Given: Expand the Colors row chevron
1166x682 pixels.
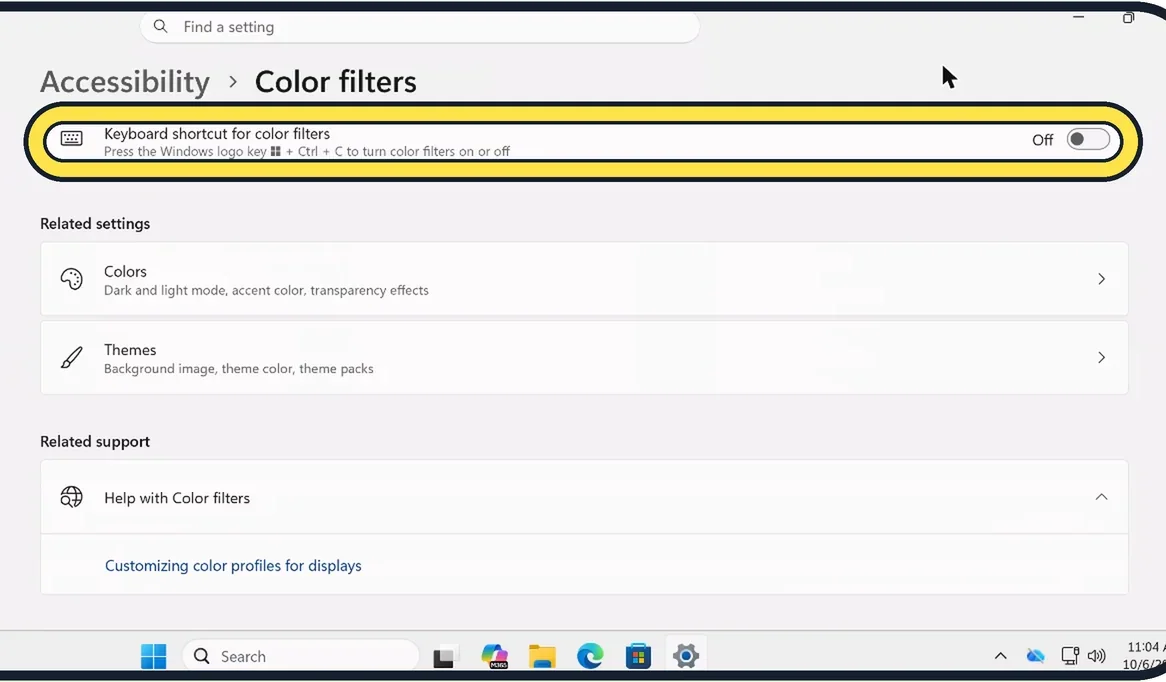Looking at the screenshot, I should (1101, 279).
